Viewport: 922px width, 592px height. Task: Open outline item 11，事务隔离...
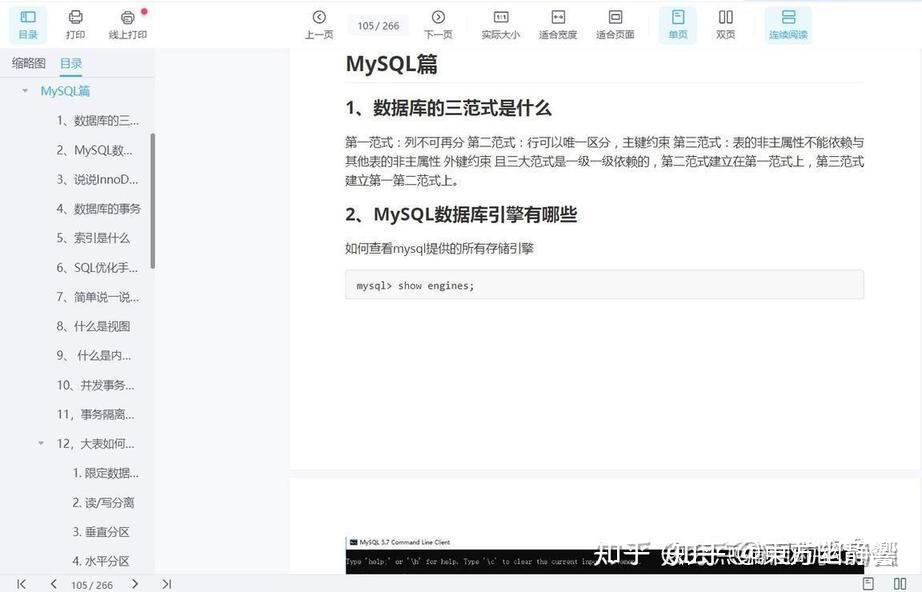[96, 414]
